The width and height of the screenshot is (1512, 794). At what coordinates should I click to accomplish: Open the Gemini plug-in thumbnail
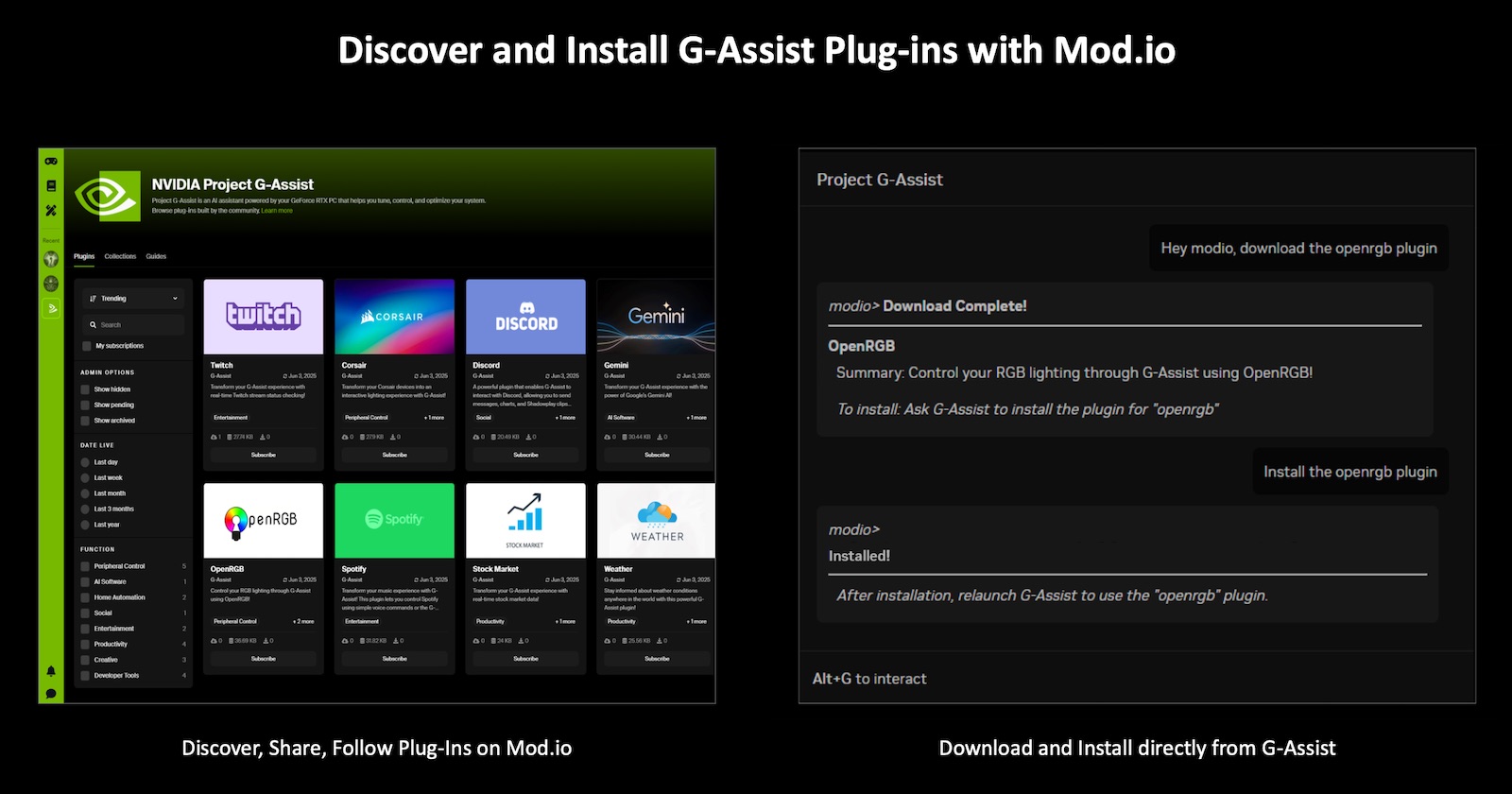click(656, 317)
